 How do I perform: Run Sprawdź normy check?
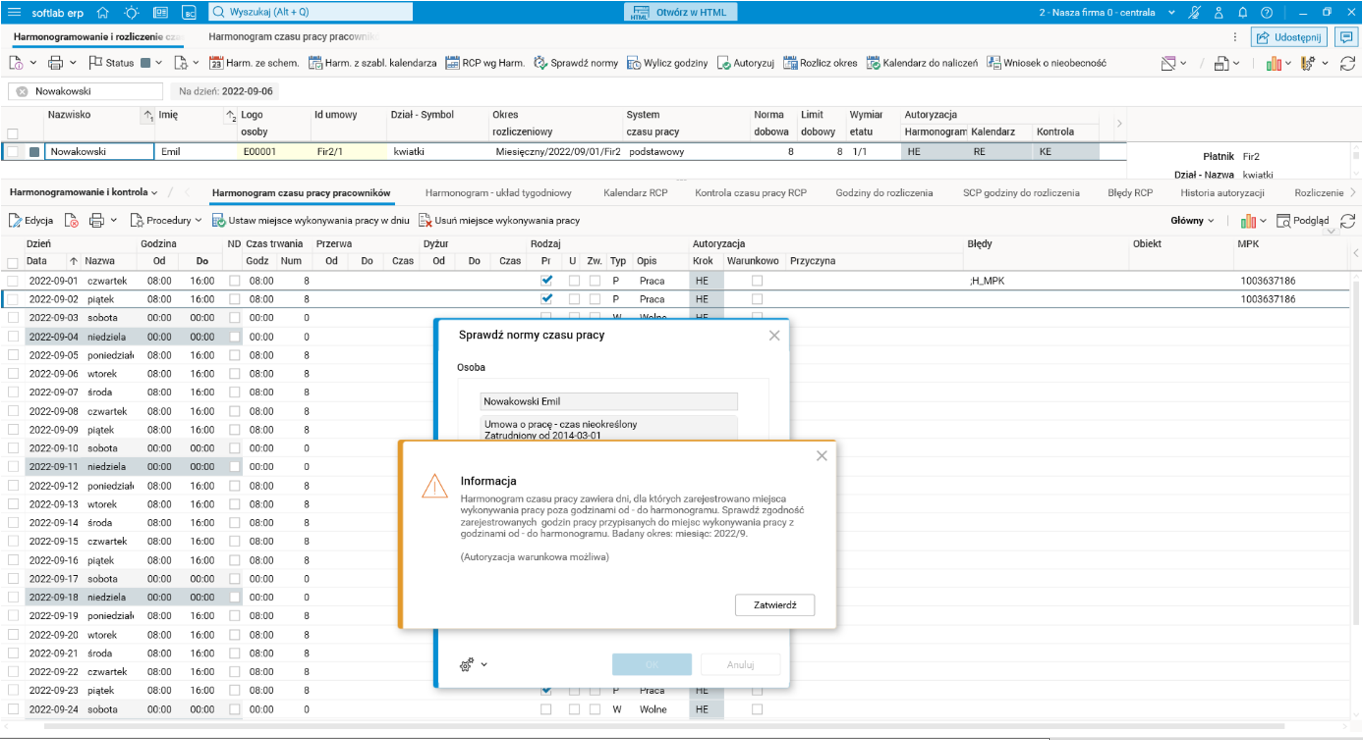(576, 63)
